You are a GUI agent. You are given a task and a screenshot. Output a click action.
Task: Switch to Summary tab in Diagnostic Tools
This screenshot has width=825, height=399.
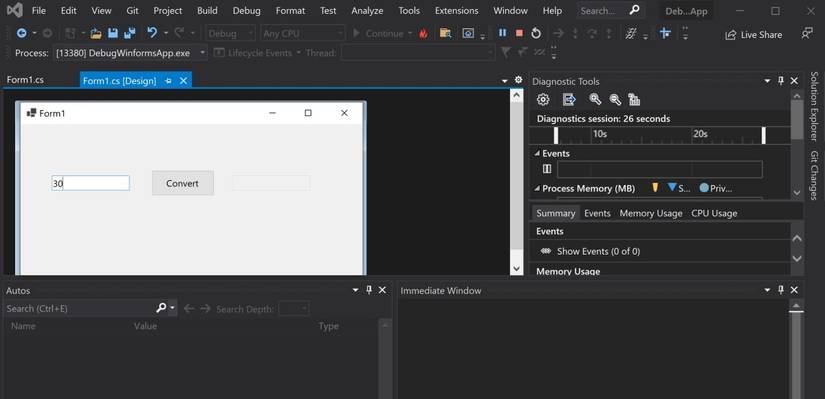coord(556,213)
